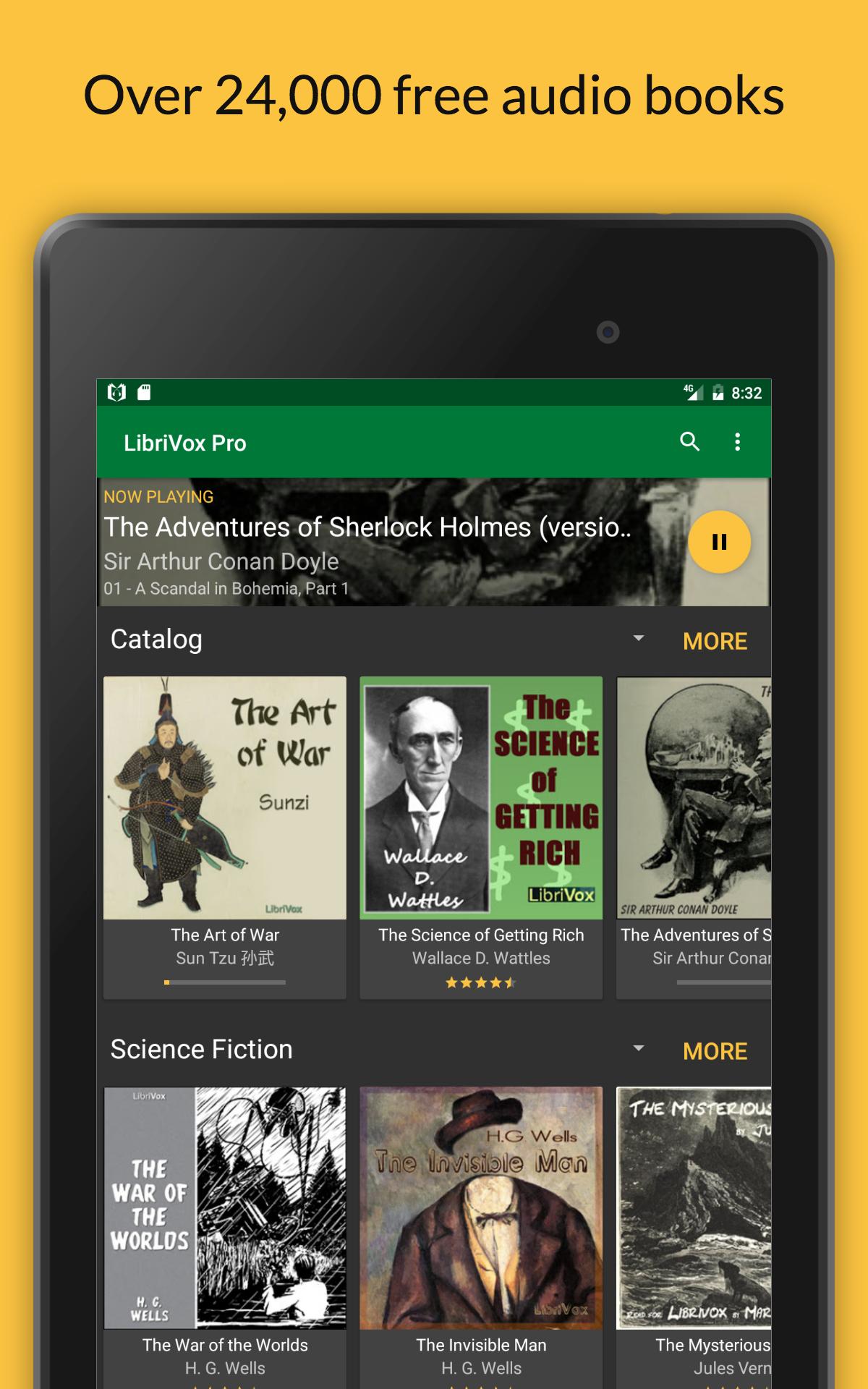Tap the 8:32 clock
This screenshot has height=1389, width=868.
click(x=746, y=393)
